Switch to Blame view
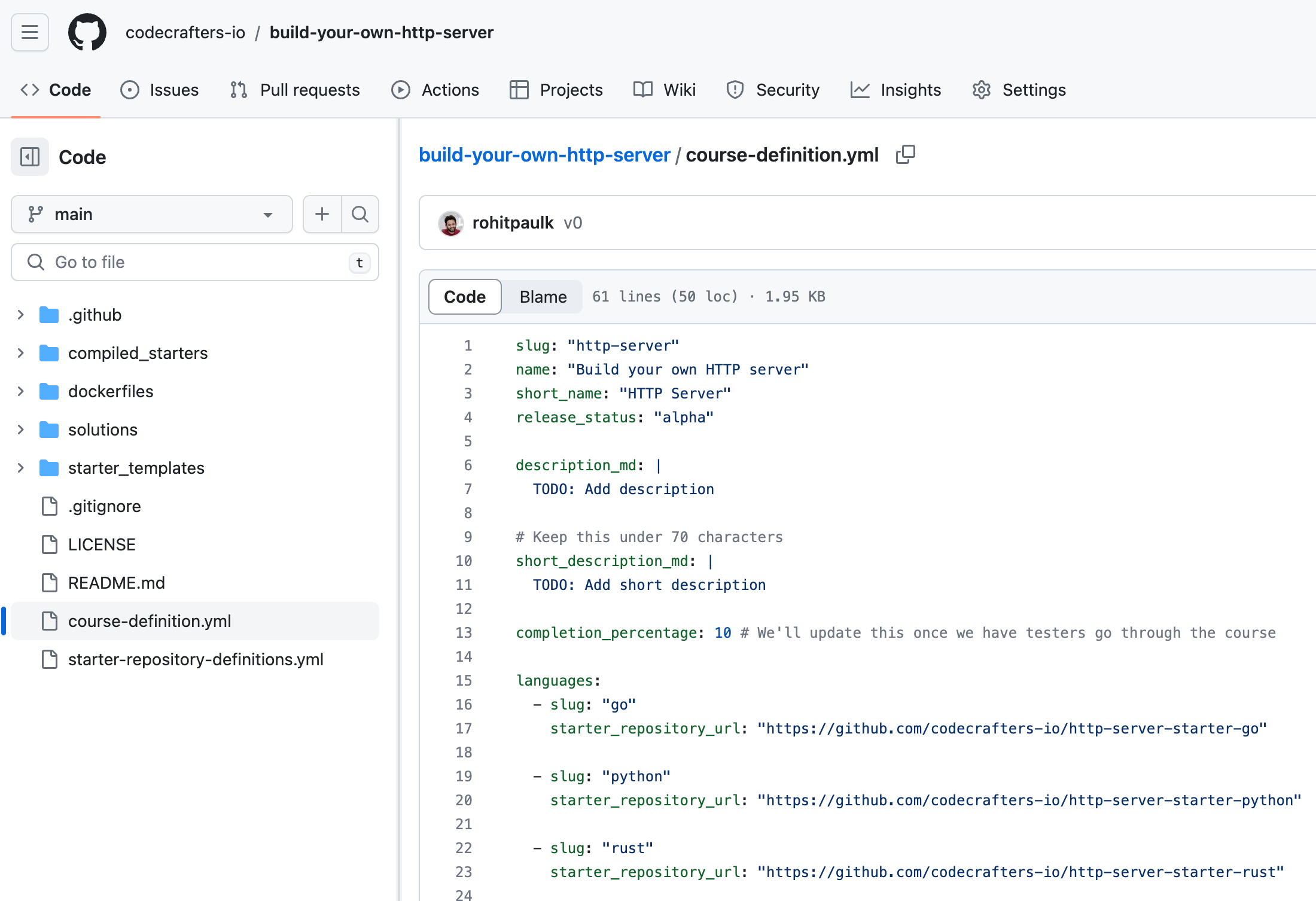Viewport: 1316px width, 901px height. [x=543, y=297]
